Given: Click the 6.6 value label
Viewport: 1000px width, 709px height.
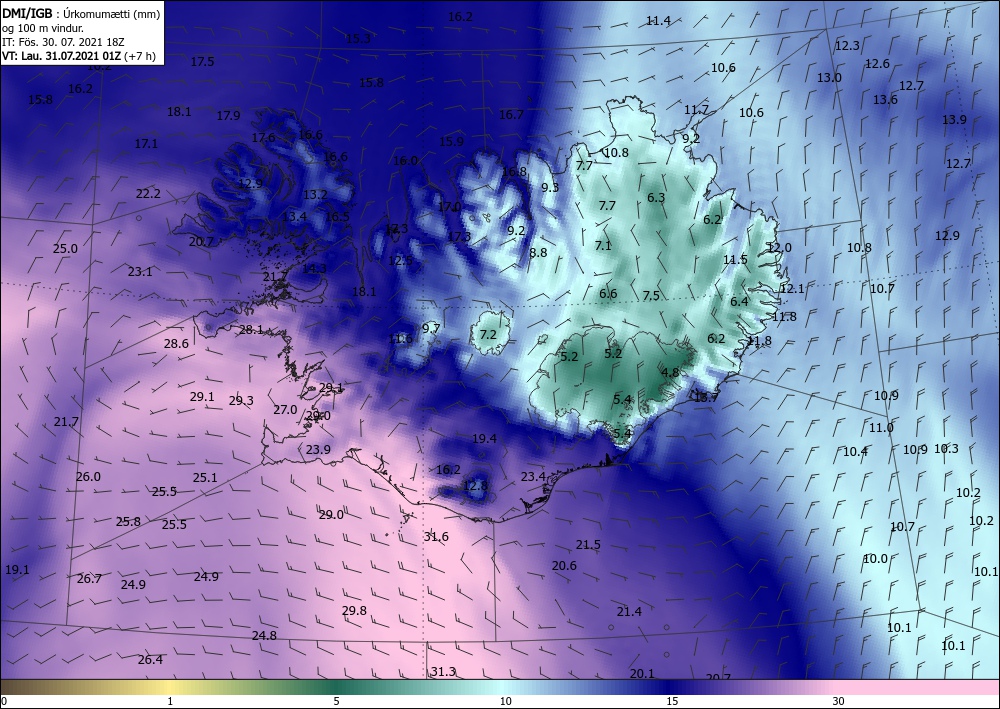Looking at the screenshot, I should coord(608,294).
